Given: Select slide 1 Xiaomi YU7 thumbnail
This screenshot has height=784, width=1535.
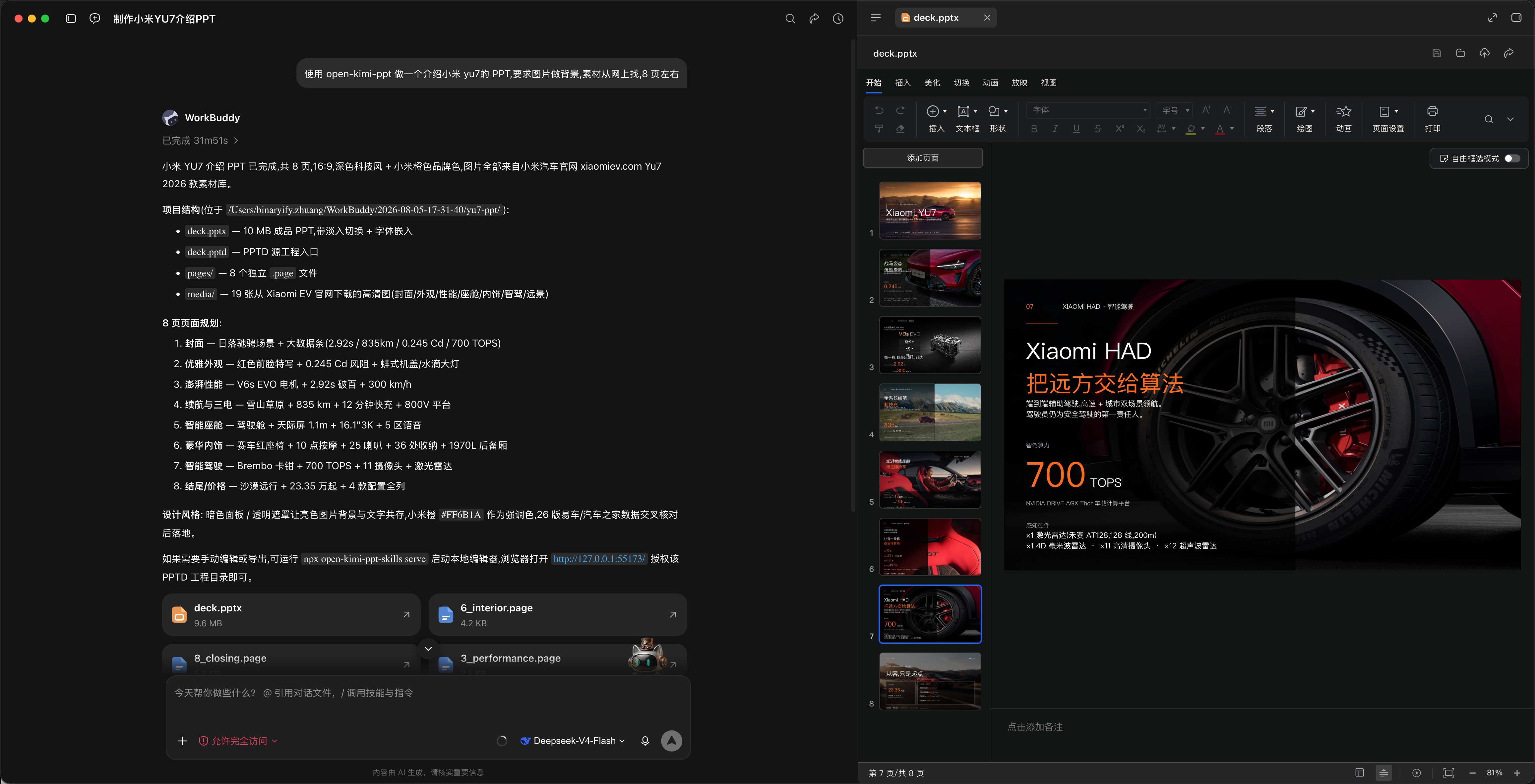Looking at the screenshot, I should 930,211.
